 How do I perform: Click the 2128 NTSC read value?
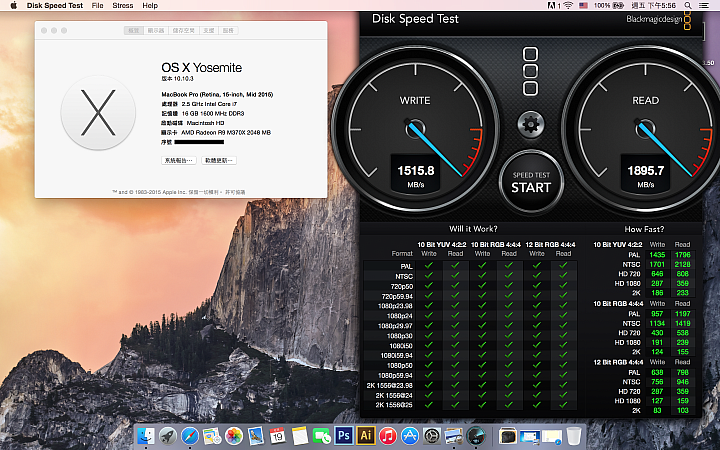click(x=682, y=264)
